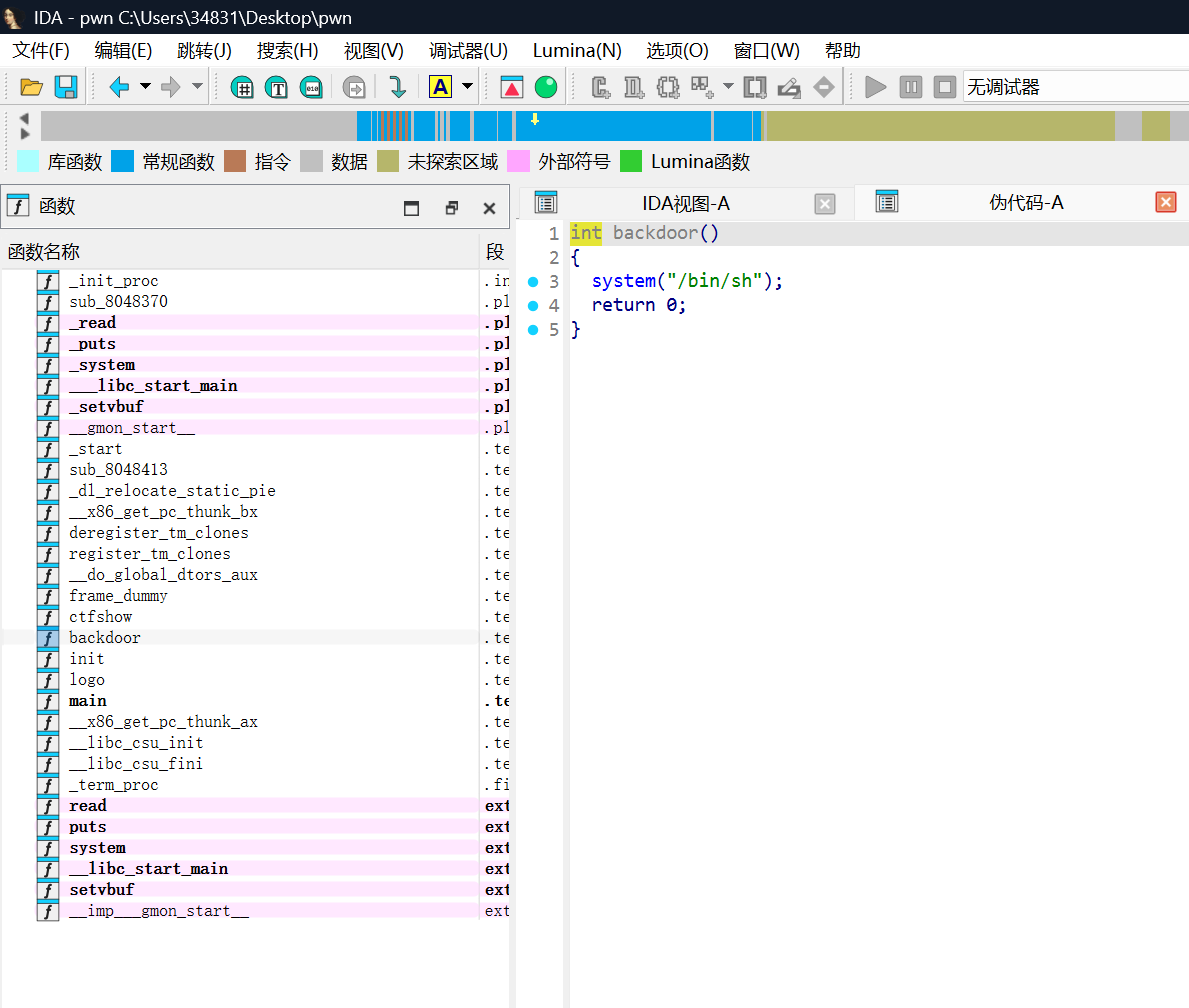Image resolution: width=1189 pixels, height=1008 pixels.
Task: Open the 编辑(E) menu
Action: tap(123, 51)
